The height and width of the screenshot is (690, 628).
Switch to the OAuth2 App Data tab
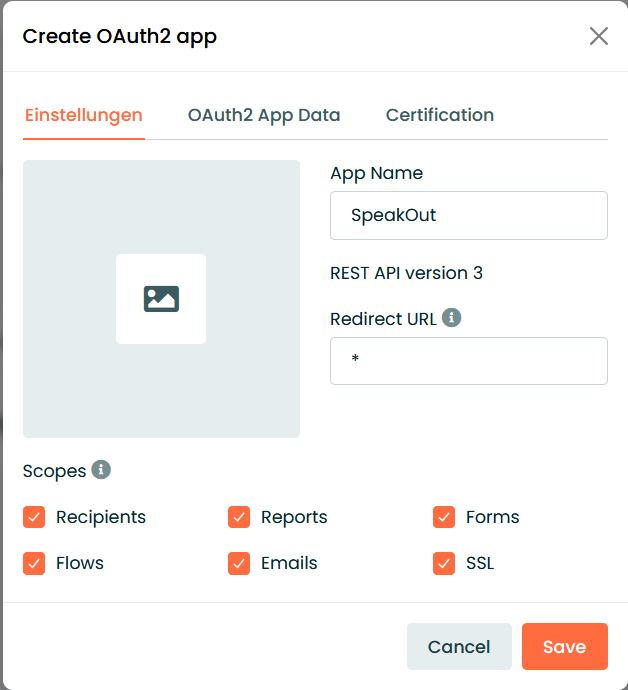264,115
